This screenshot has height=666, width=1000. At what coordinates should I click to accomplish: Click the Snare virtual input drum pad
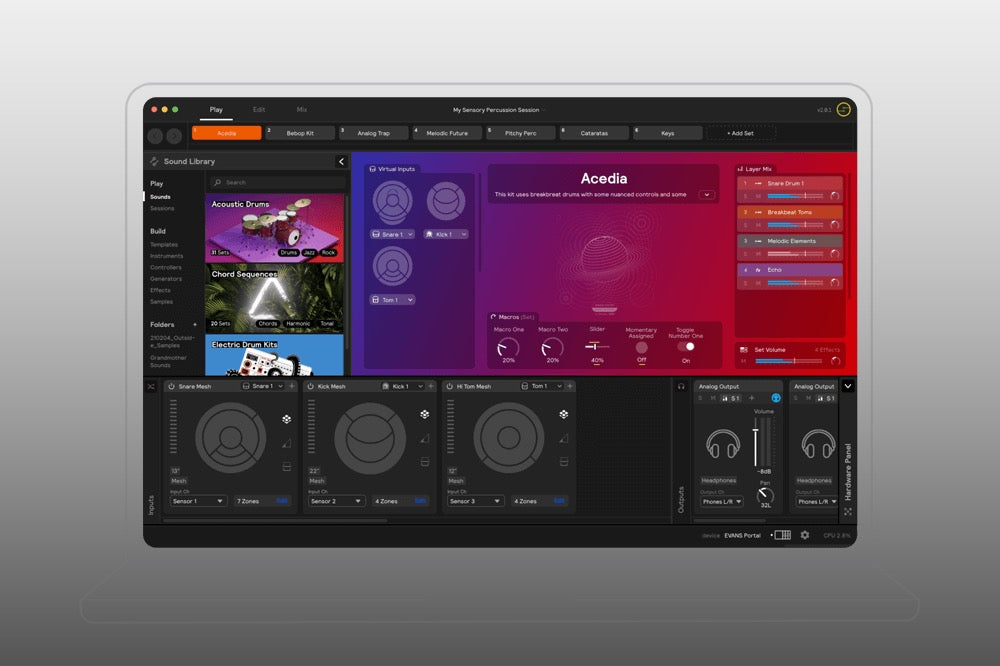[x=392, y=203]
